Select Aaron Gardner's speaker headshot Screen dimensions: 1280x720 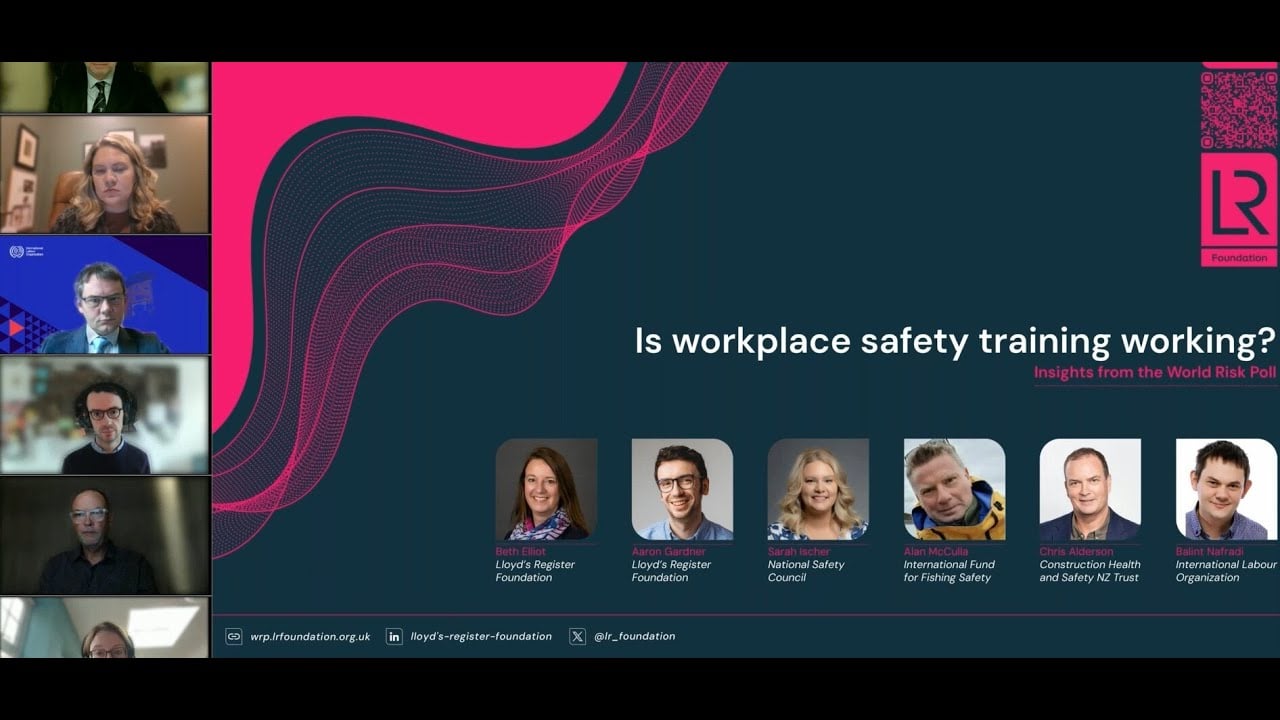pos(682,489)
